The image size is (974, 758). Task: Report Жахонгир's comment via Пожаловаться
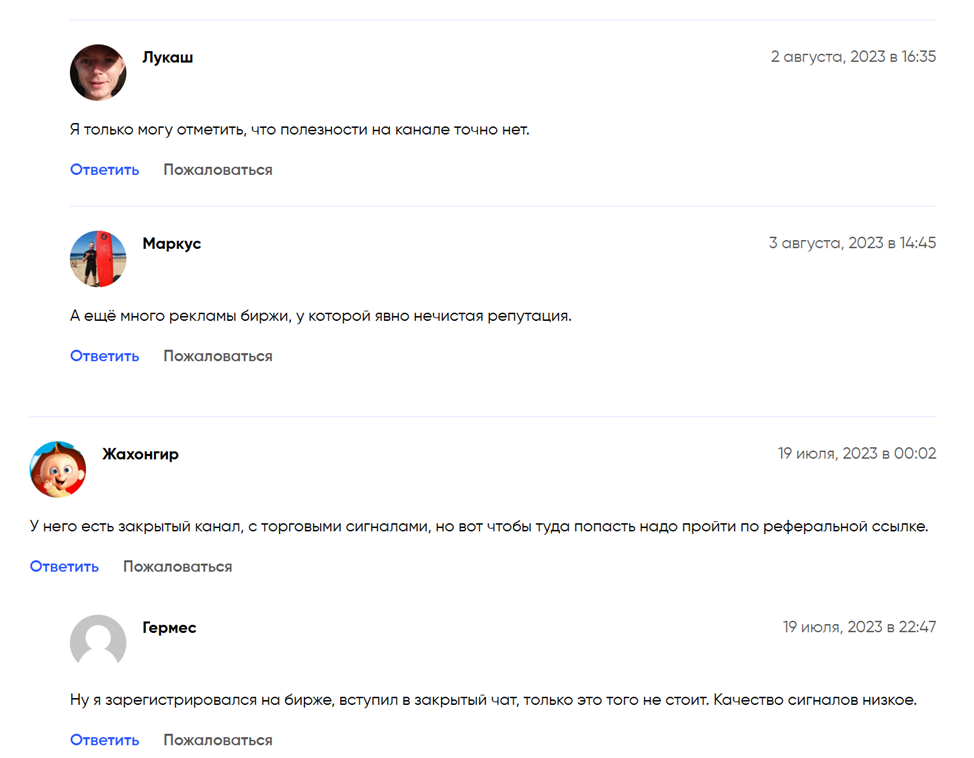[x=178, y=567]
